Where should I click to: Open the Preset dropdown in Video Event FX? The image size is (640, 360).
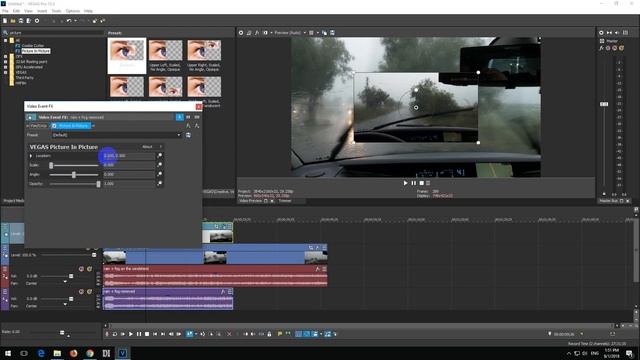pos(116,135)
